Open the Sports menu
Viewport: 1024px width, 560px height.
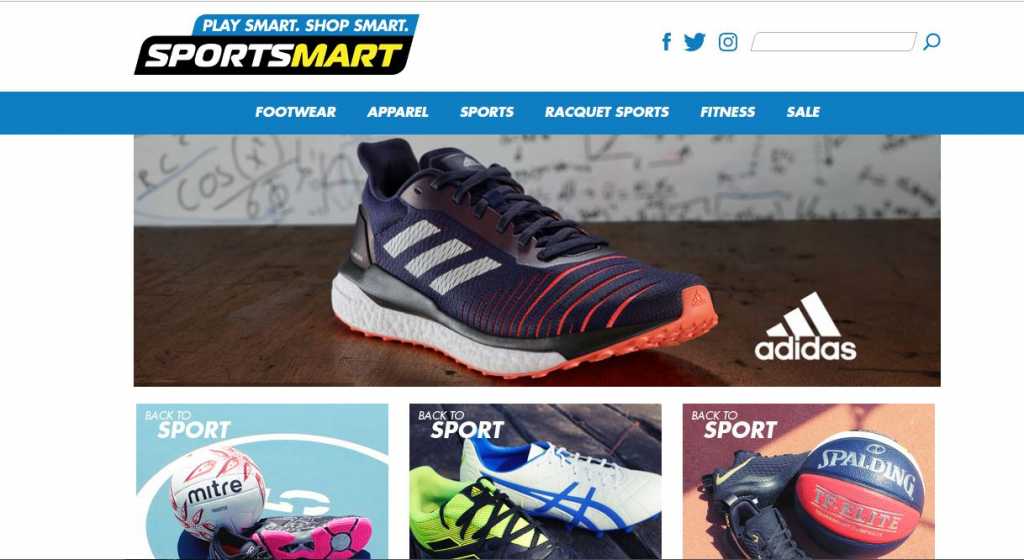(x=487, y=112)
